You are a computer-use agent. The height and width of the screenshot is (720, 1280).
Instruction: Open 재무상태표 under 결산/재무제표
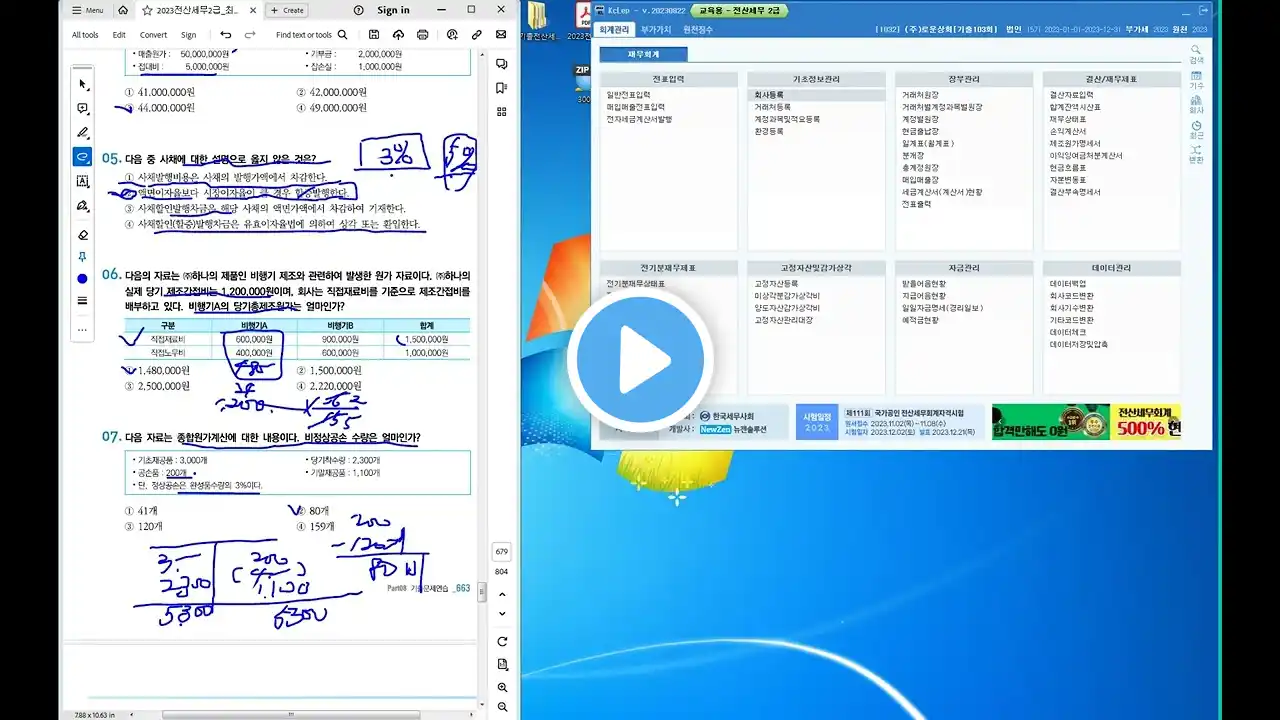click(x=1067, y=119)
